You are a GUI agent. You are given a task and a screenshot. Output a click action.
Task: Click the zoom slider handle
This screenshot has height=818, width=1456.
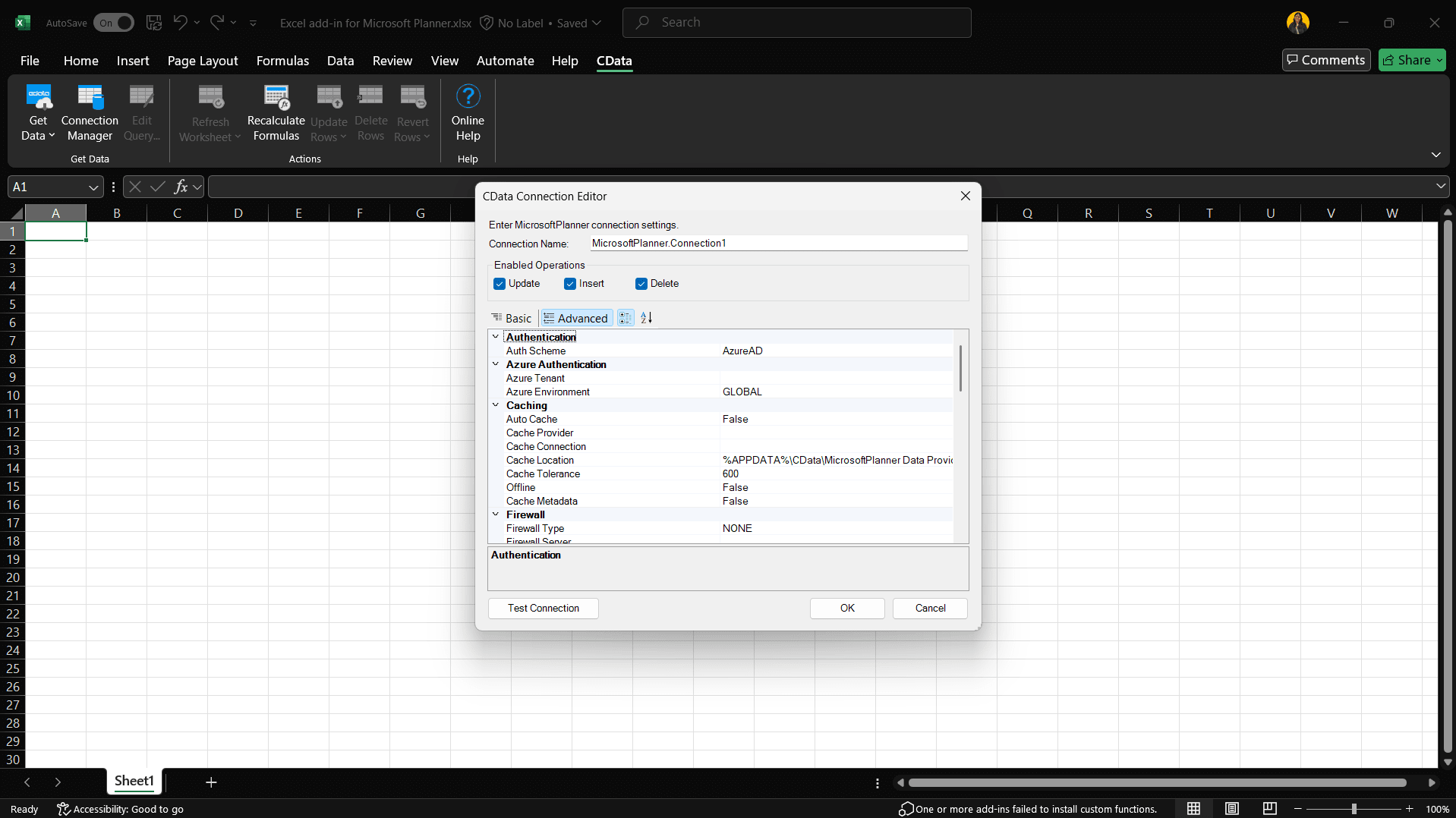pyautogui.click(x=1354, y=809)
